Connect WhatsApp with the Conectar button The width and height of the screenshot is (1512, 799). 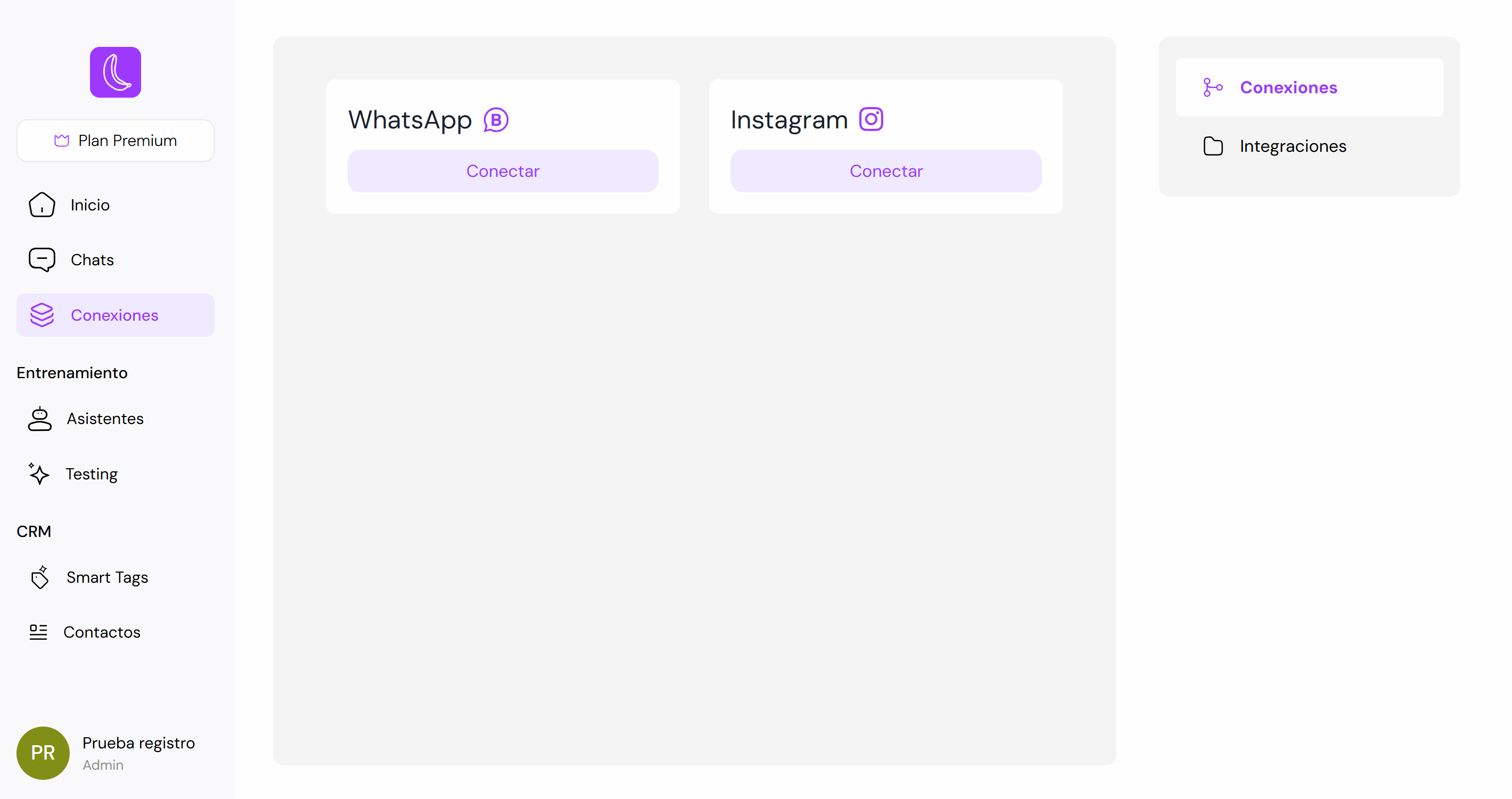point(503,171)
